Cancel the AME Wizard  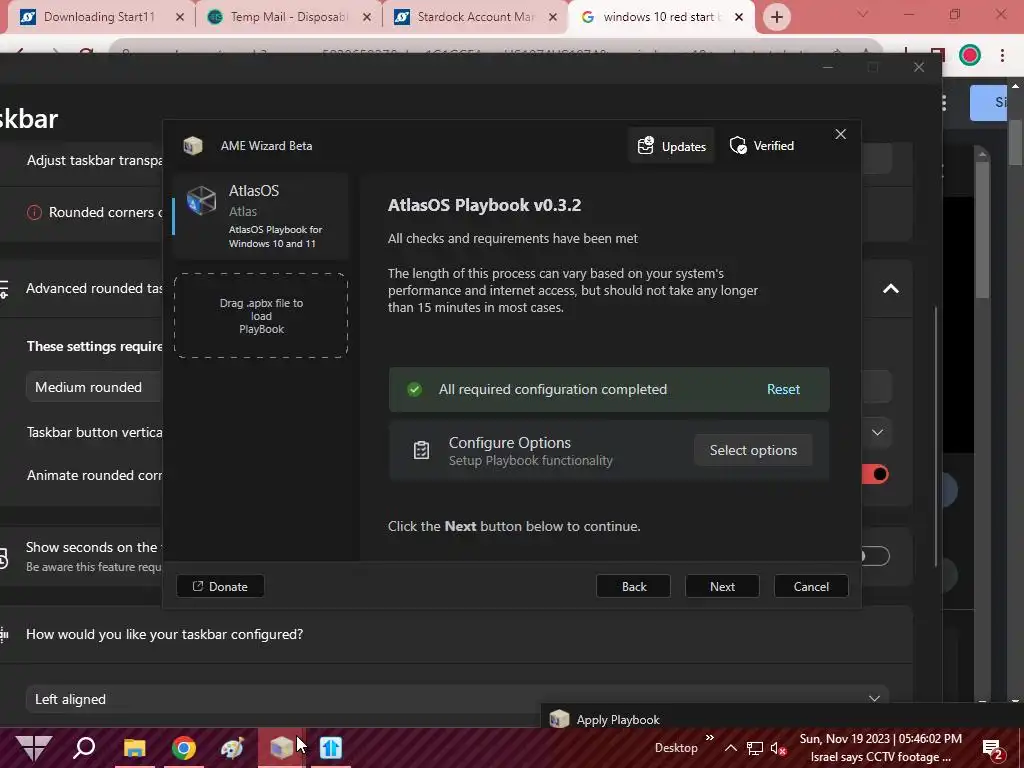(x=811, y=586)
